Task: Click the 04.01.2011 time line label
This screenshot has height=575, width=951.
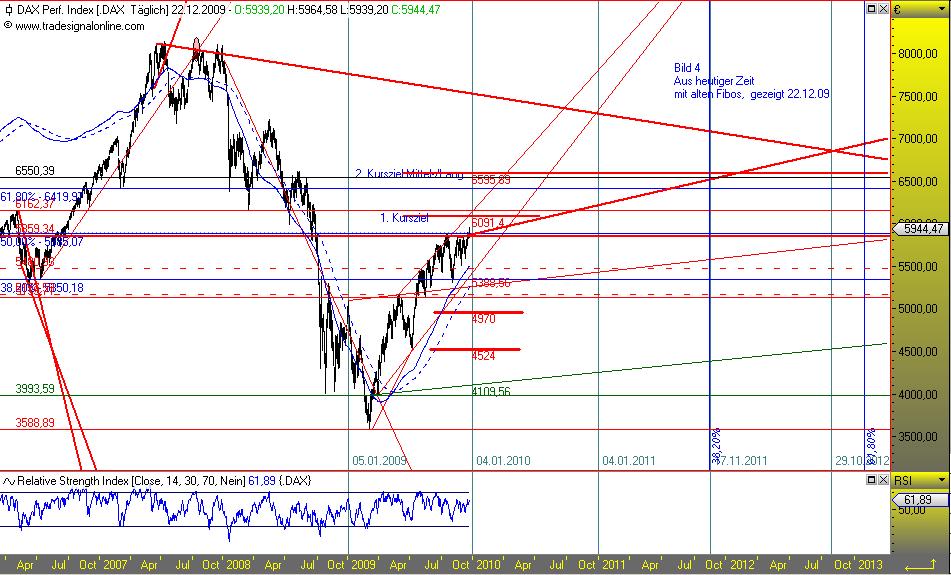Action: (x=629, y=461)
